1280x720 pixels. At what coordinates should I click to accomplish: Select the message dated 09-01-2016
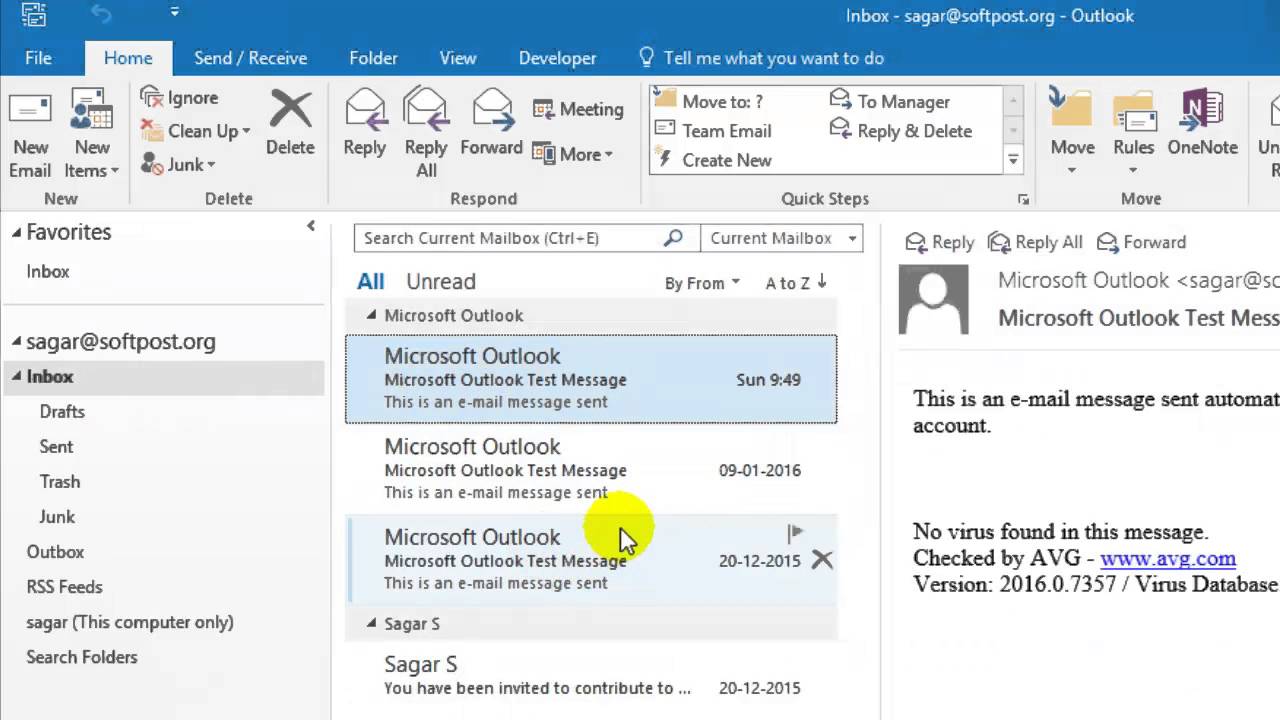coord(591,469)
